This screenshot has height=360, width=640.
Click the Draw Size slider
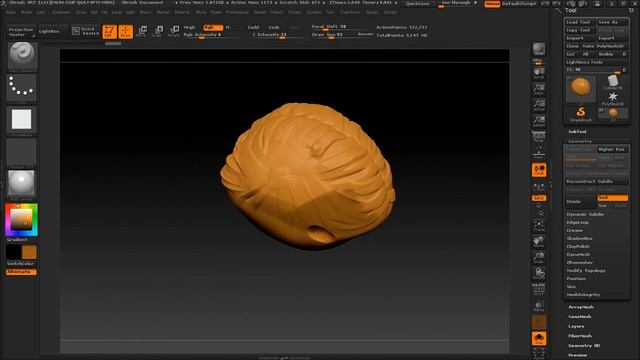pyautogui.click(x=333, y=35)
